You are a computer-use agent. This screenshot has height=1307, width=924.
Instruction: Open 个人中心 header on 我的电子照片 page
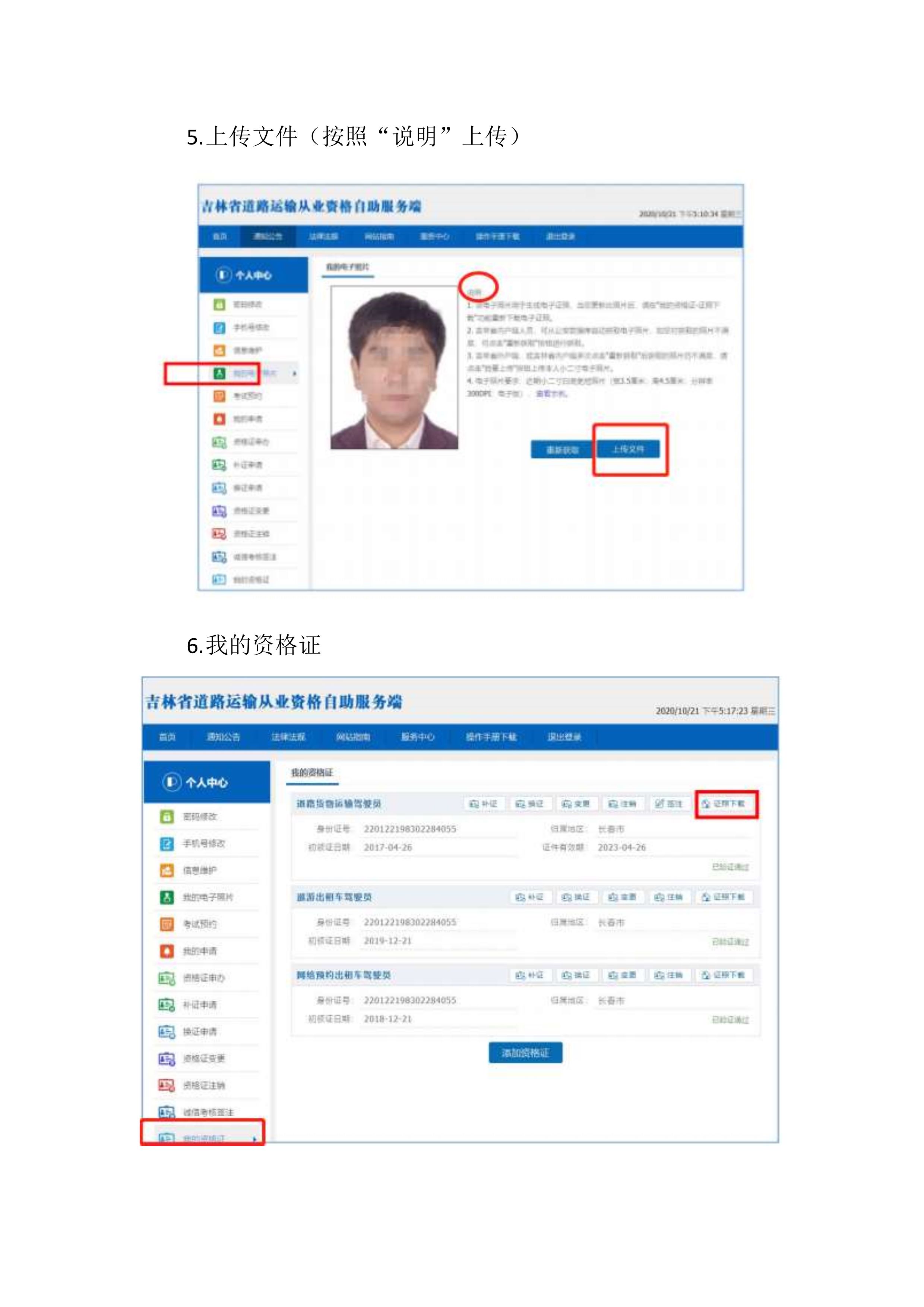(x=253, y=275)
